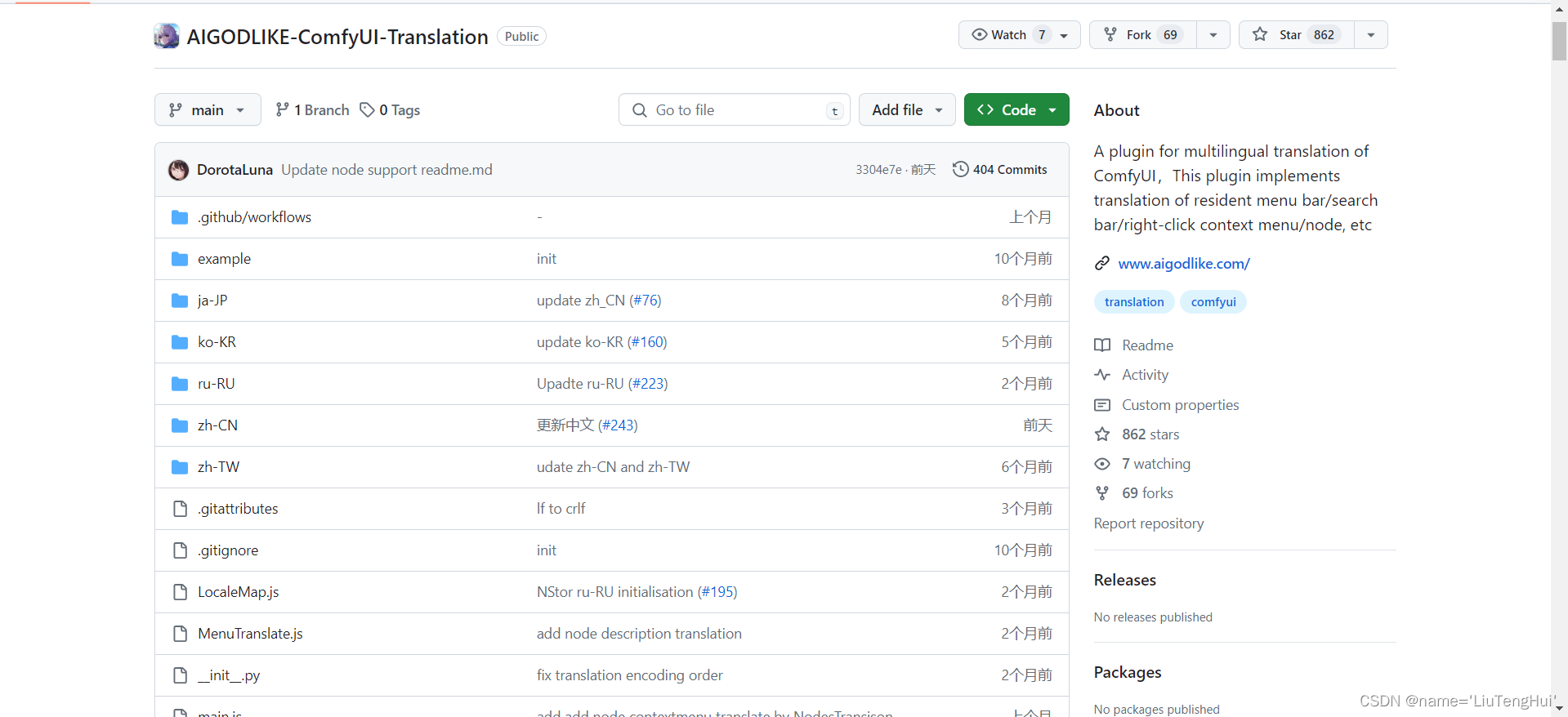Star the repository with the Star button

click(x=1297, y=35)
